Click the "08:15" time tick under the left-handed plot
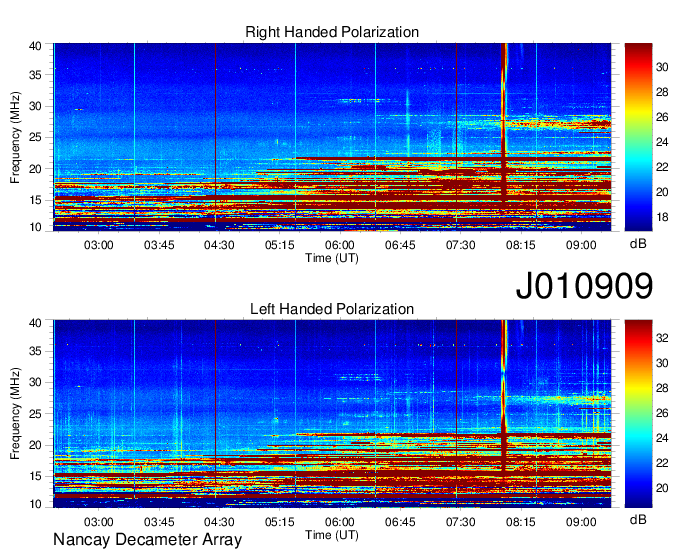Screen dimensions: 680x552 521,522
